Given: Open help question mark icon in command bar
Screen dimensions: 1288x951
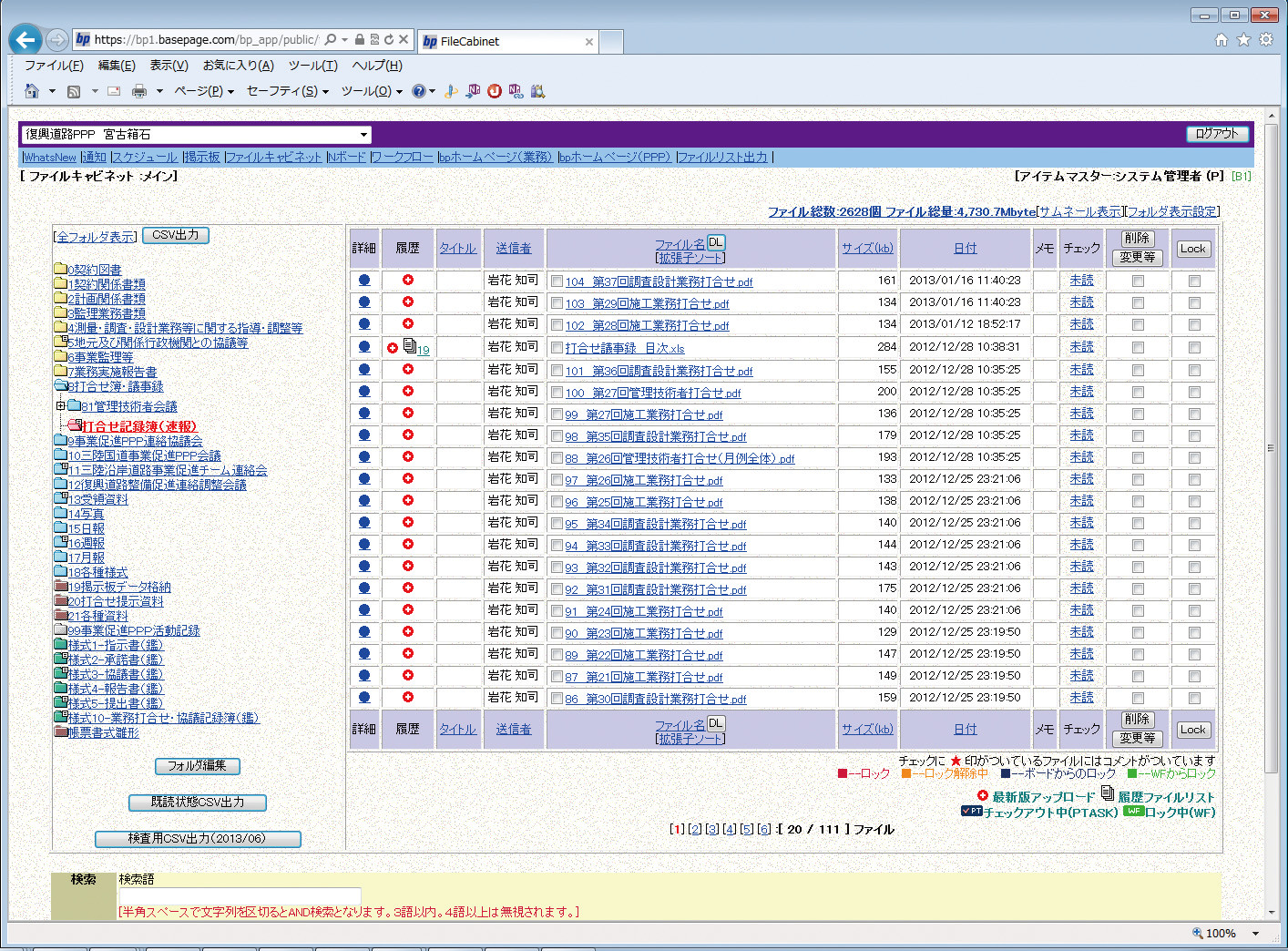Looking at the screenshot, I should coord(418,91).
